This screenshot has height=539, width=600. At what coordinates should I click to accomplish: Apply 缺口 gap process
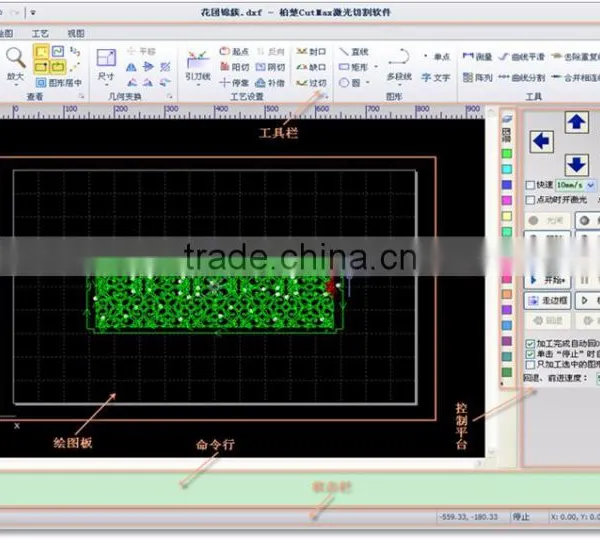pos(311,67)
